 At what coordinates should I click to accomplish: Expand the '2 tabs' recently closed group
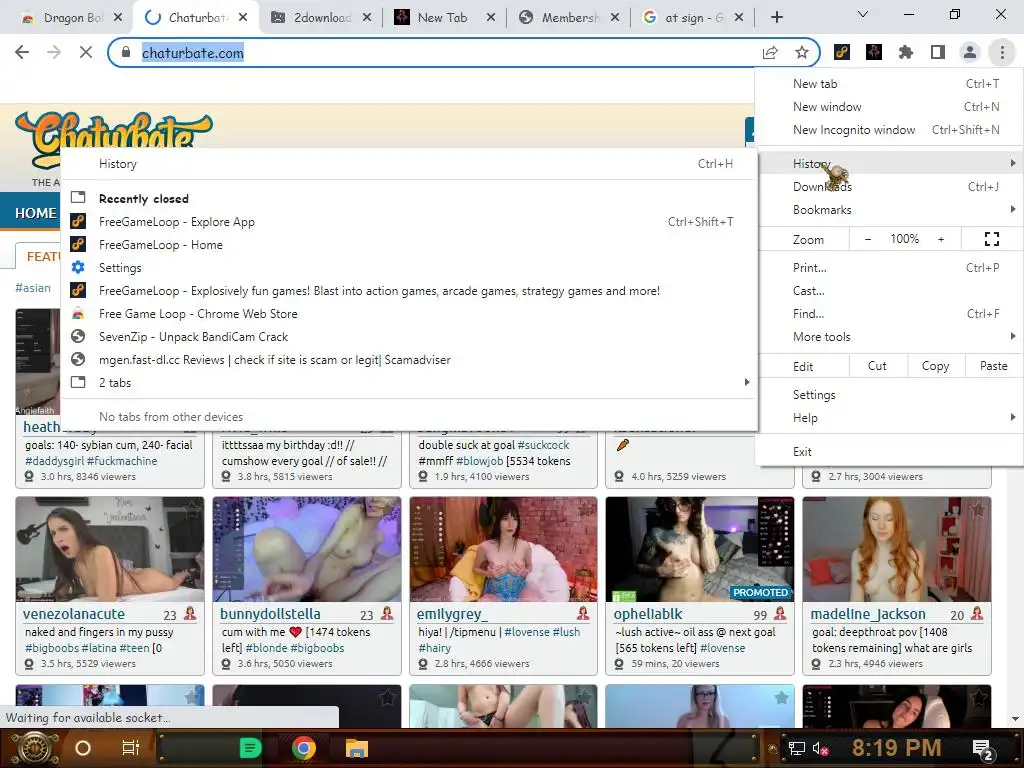point(409,383)
